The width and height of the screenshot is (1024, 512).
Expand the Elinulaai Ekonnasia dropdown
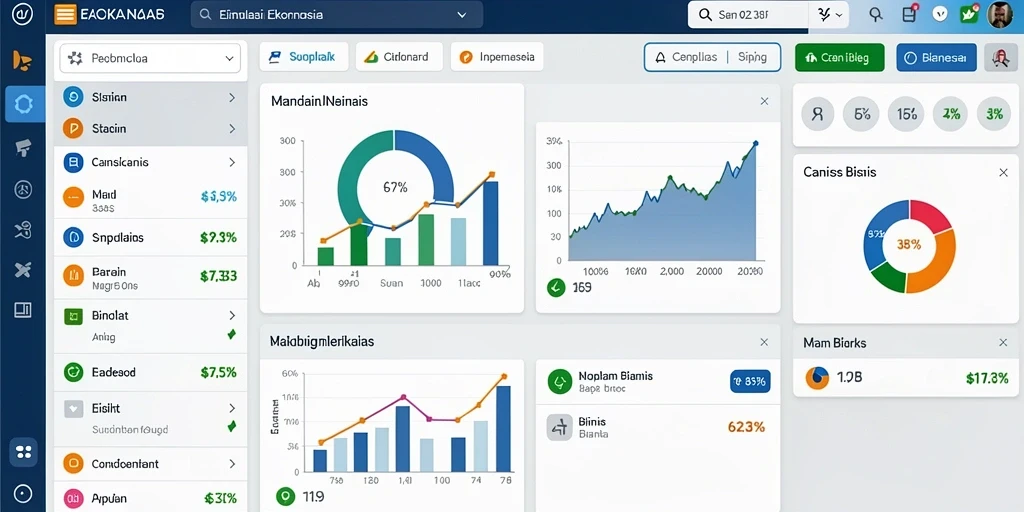336,14
